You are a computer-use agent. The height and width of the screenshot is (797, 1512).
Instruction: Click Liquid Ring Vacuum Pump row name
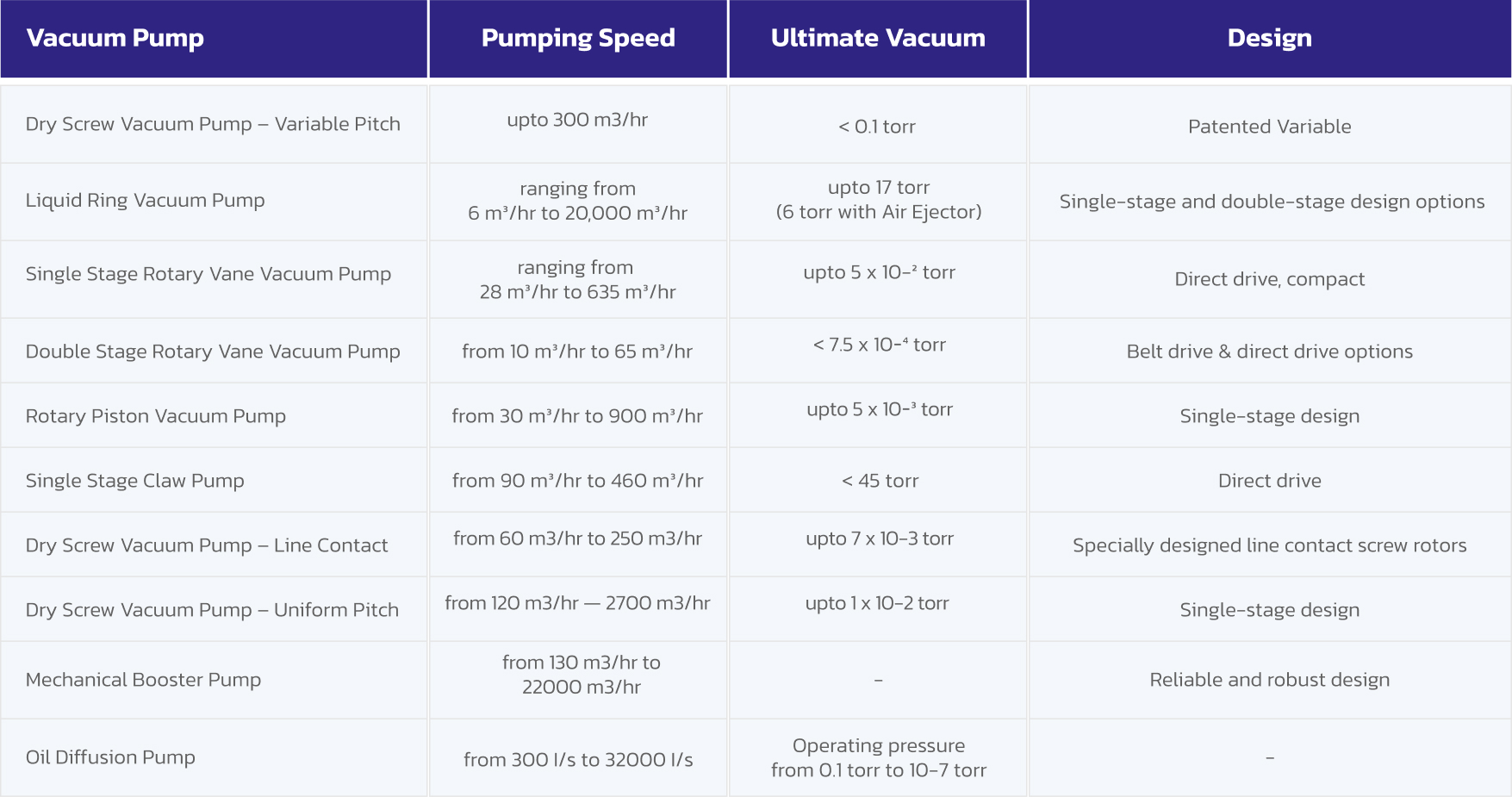(145, 201)
